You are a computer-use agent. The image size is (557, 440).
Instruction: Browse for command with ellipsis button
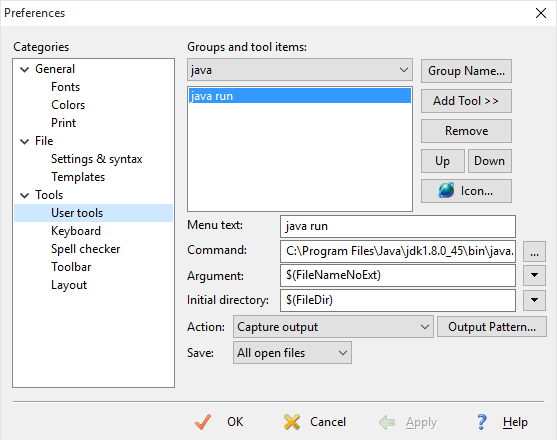pos(534,252)
